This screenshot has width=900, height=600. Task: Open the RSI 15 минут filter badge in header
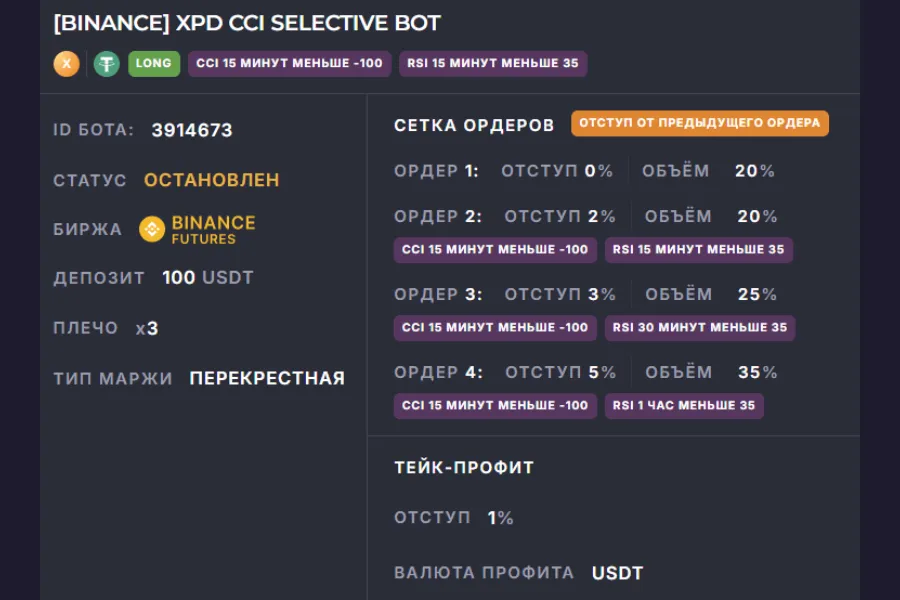(x=492, y=63)
